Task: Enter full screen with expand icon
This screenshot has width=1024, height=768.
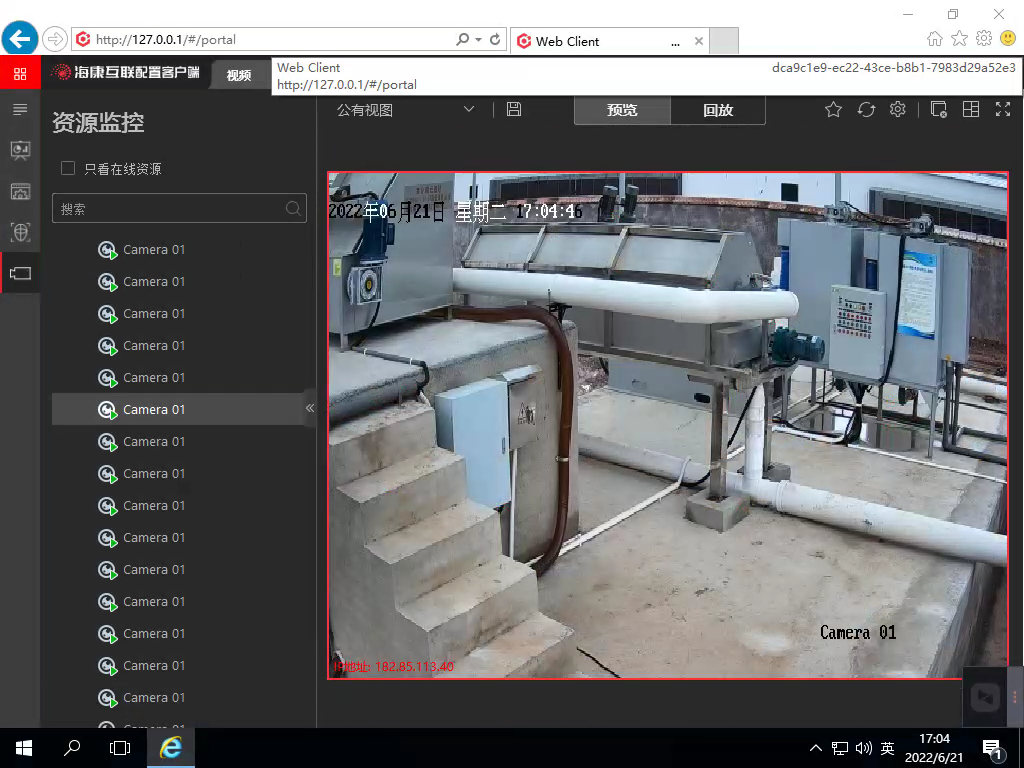Action: pyautogui.click(x=1003, y=110)
